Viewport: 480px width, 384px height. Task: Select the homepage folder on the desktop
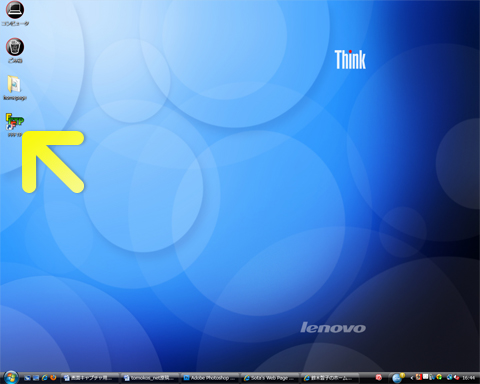15,87
